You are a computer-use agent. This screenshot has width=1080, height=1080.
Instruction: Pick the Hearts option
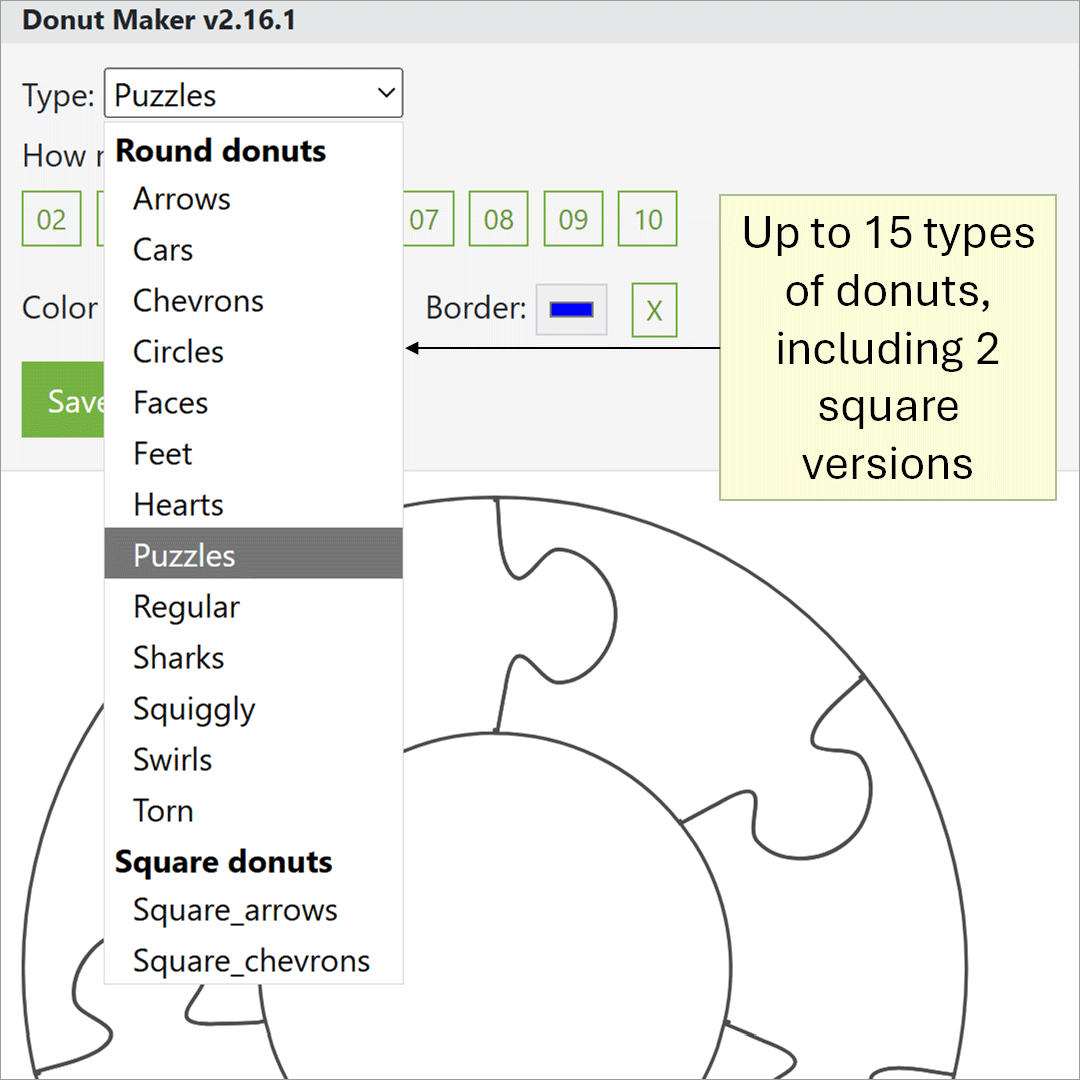[178, 505]
